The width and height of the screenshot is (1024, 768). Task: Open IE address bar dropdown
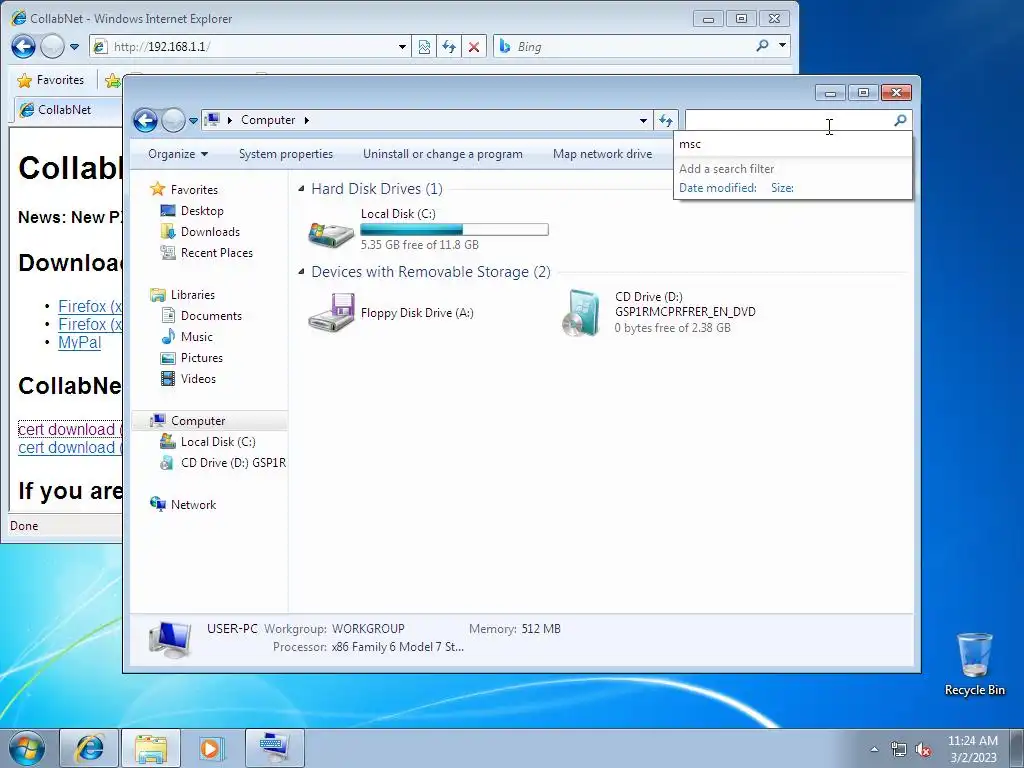tap(402, 47)
